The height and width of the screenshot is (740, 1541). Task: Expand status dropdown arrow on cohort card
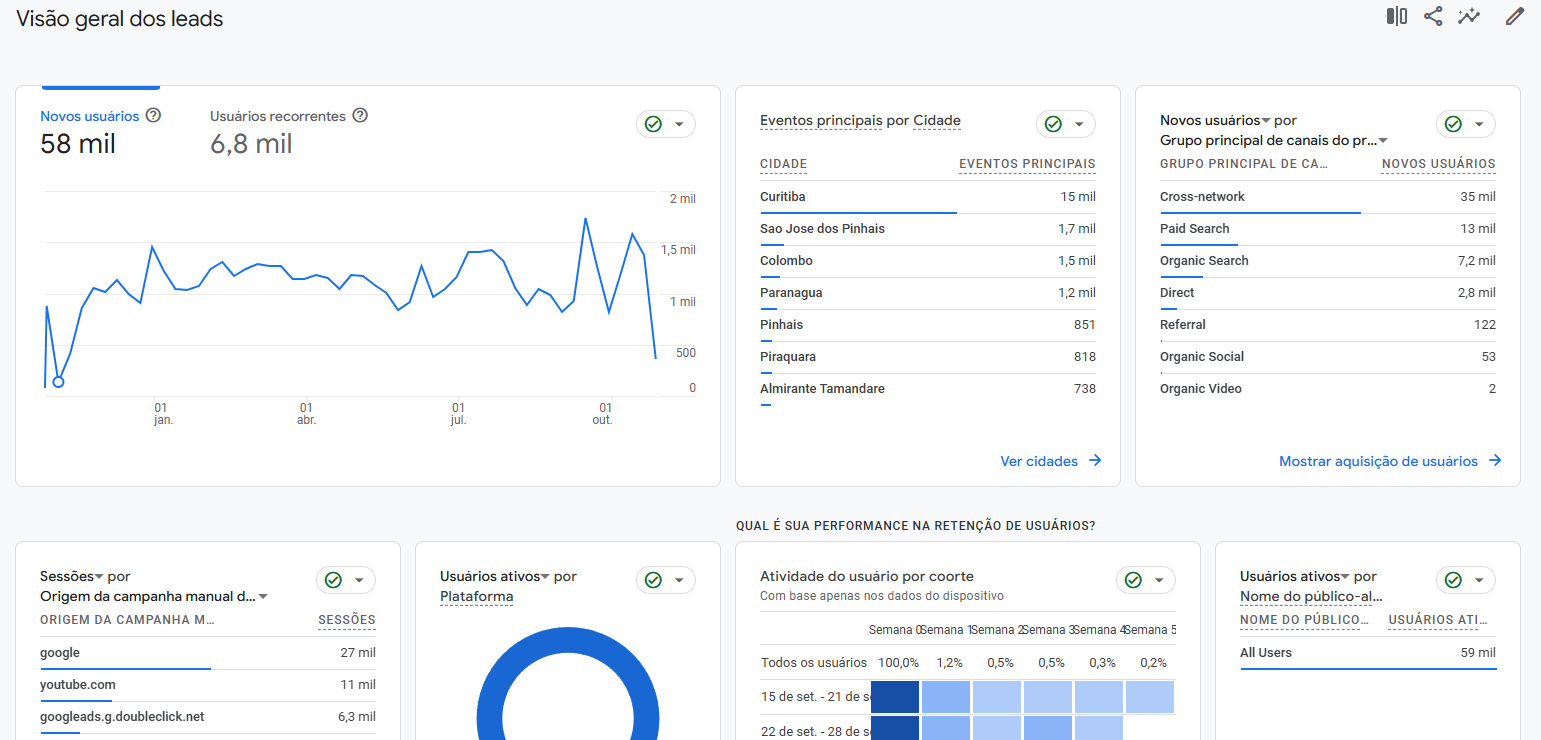coord(1159,580)
